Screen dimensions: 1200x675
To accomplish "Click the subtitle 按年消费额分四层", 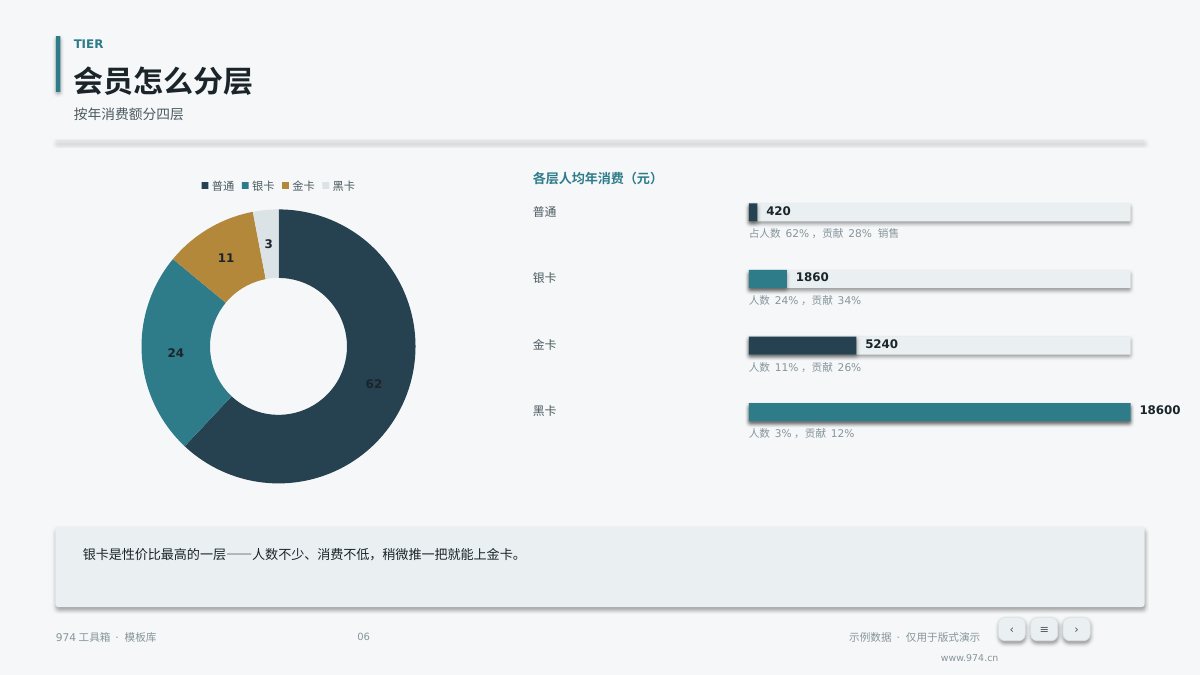I will click(x=128, y=114).
